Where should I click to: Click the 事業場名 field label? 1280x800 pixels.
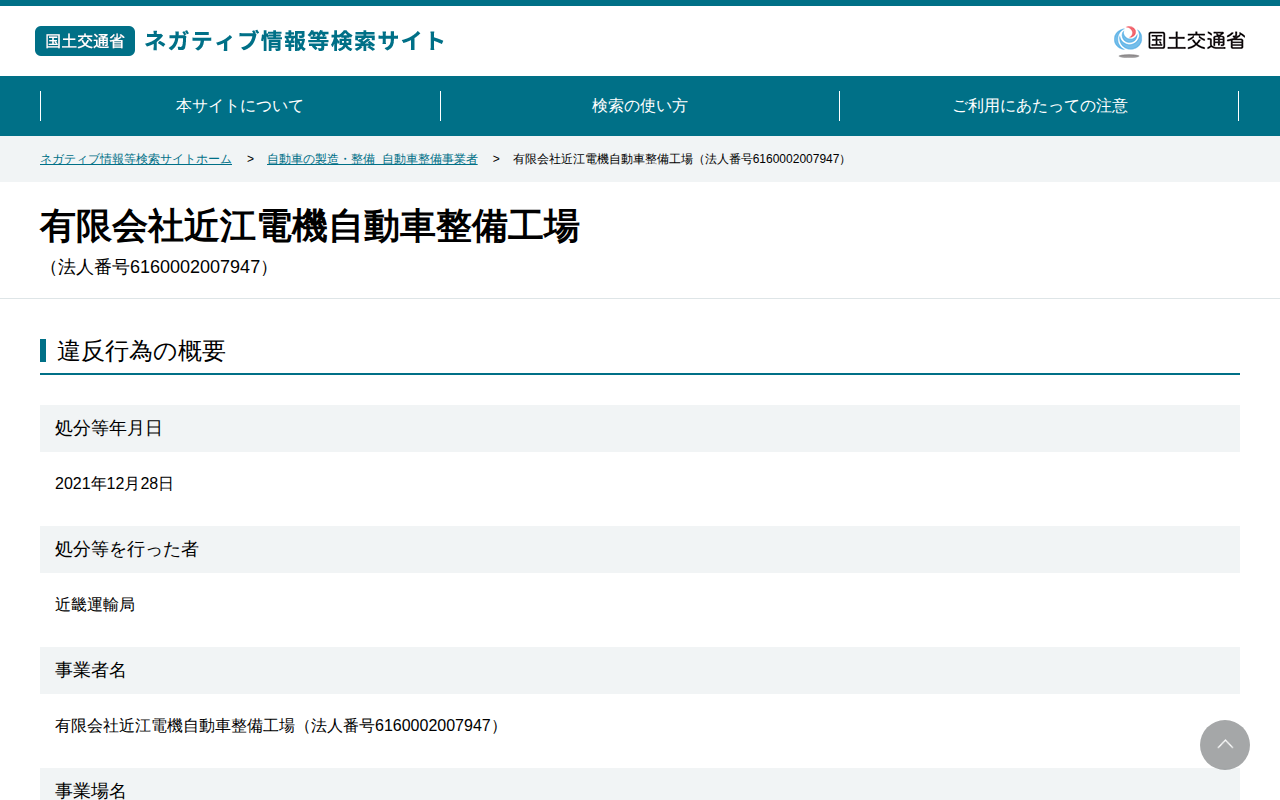click(91, 790)
